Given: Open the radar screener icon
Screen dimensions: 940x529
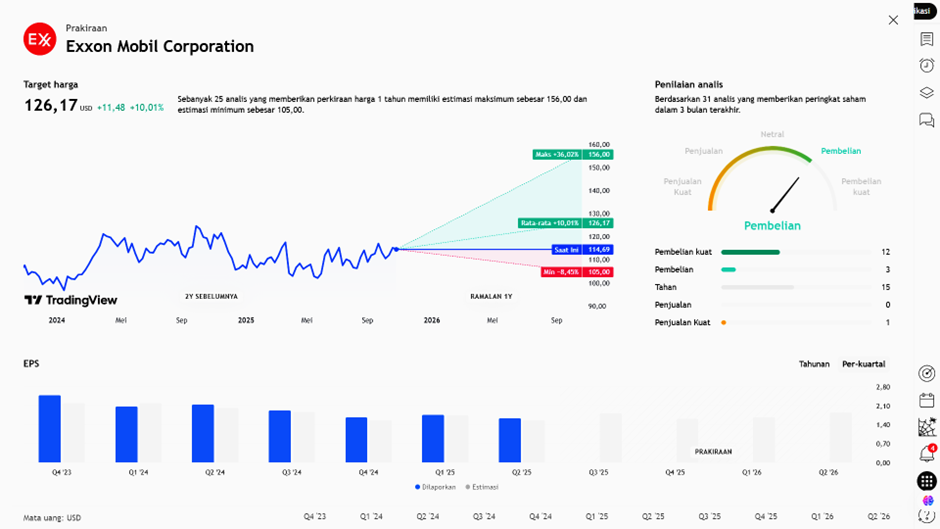Looking at the screenshot, I should [x=926, y=373].
